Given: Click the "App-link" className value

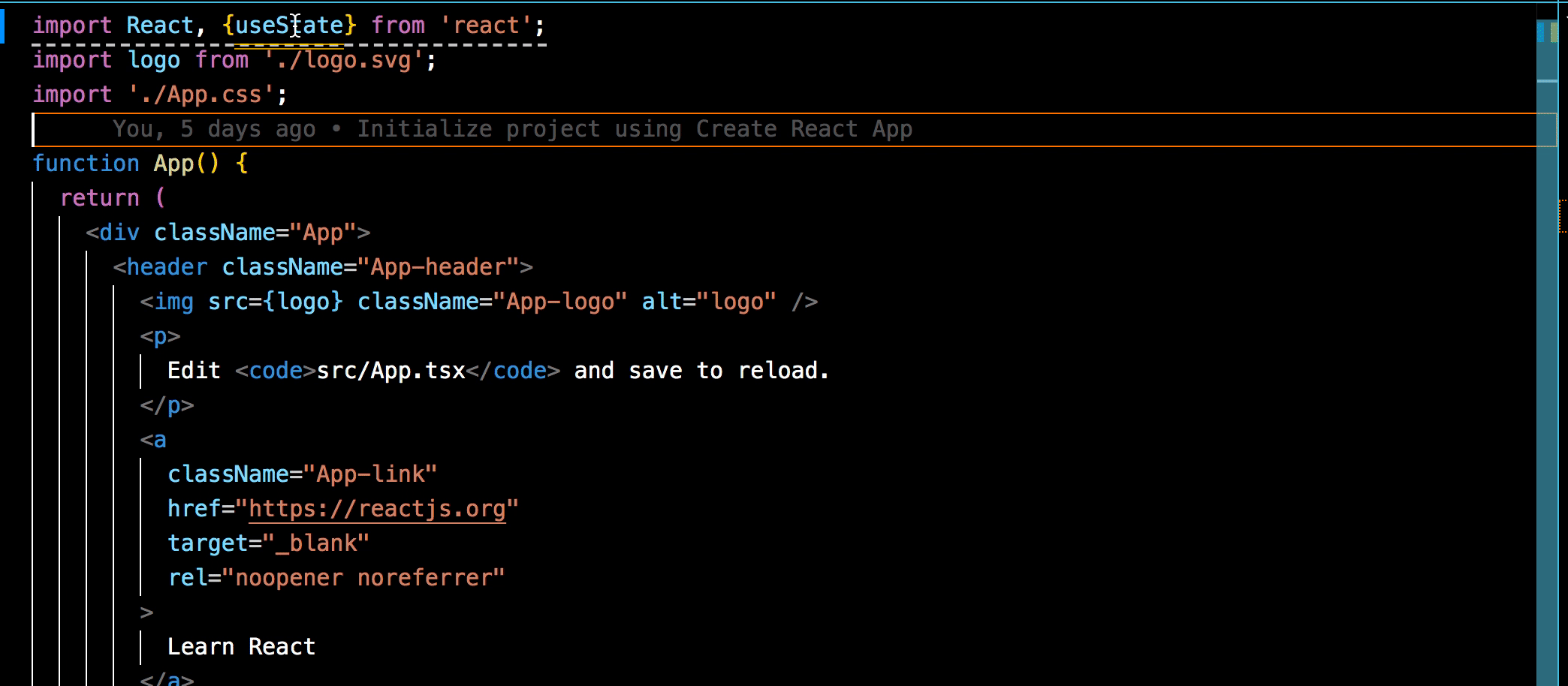Looking at the screenshot, I should [370, 474].
